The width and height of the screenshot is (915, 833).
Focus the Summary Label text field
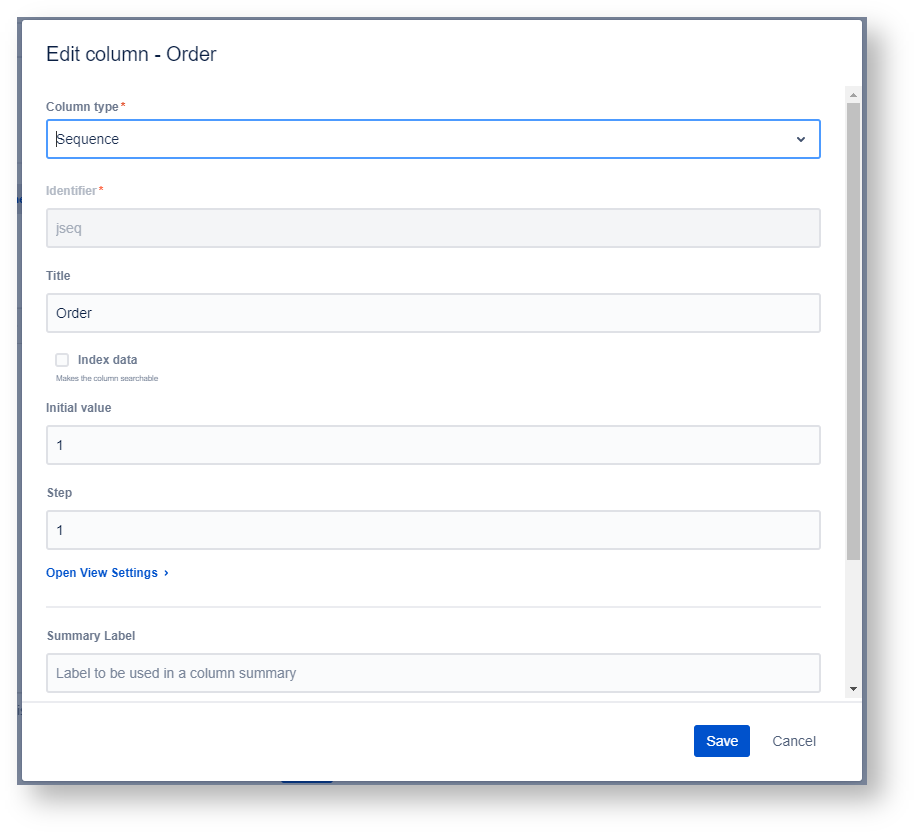point(432,673)
